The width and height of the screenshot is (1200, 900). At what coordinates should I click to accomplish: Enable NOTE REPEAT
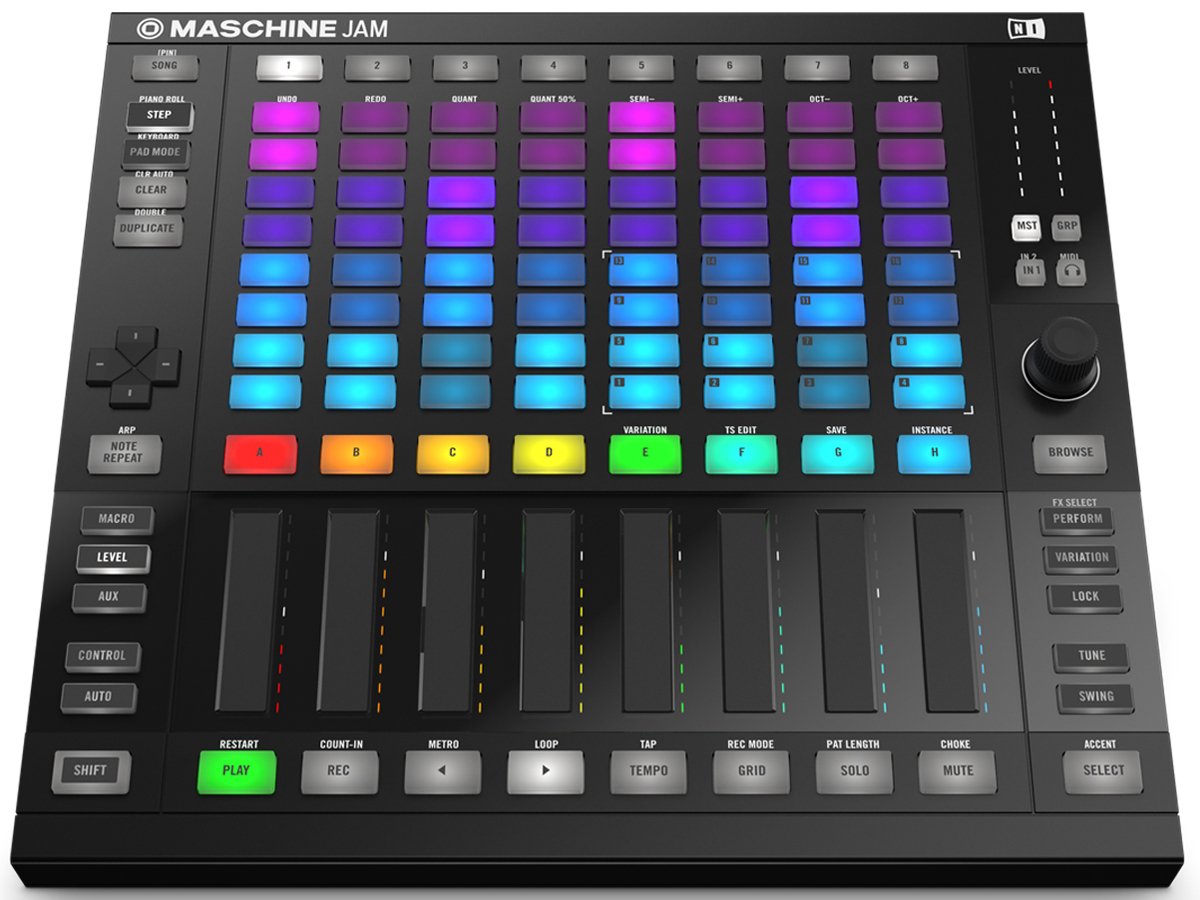(124, 453)
